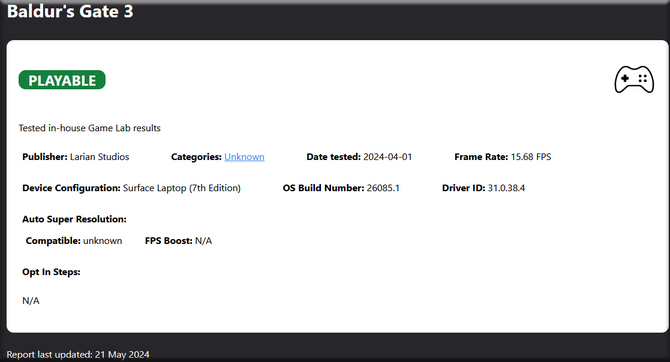Viewport: 670px width, 362px height.
Task: Click Device Configuration Surface Laptop (7th Edition)
Action: coord(132,188)
